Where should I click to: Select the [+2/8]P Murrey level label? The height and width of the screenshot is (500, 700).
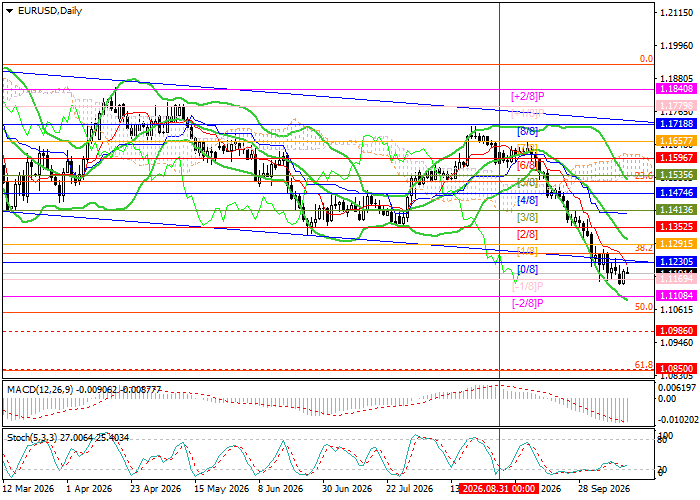pyautogui.click(x=528, y=96)
